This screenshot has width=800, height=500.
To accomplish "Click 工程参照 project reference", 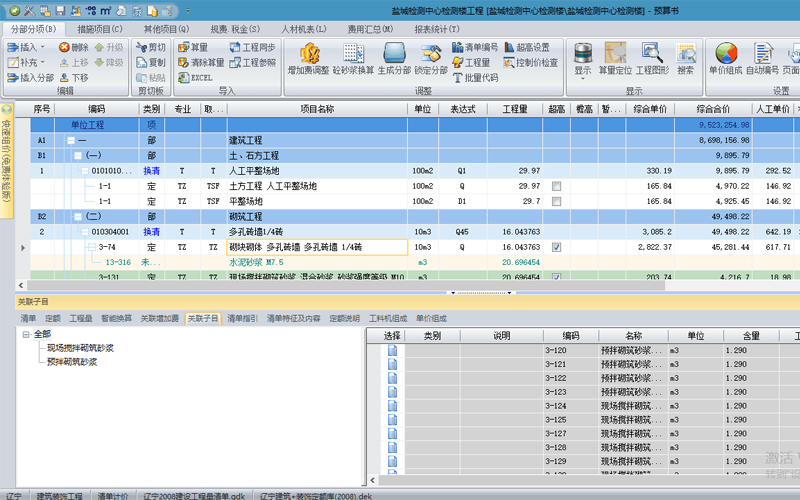I will click(x=252, y=62).
